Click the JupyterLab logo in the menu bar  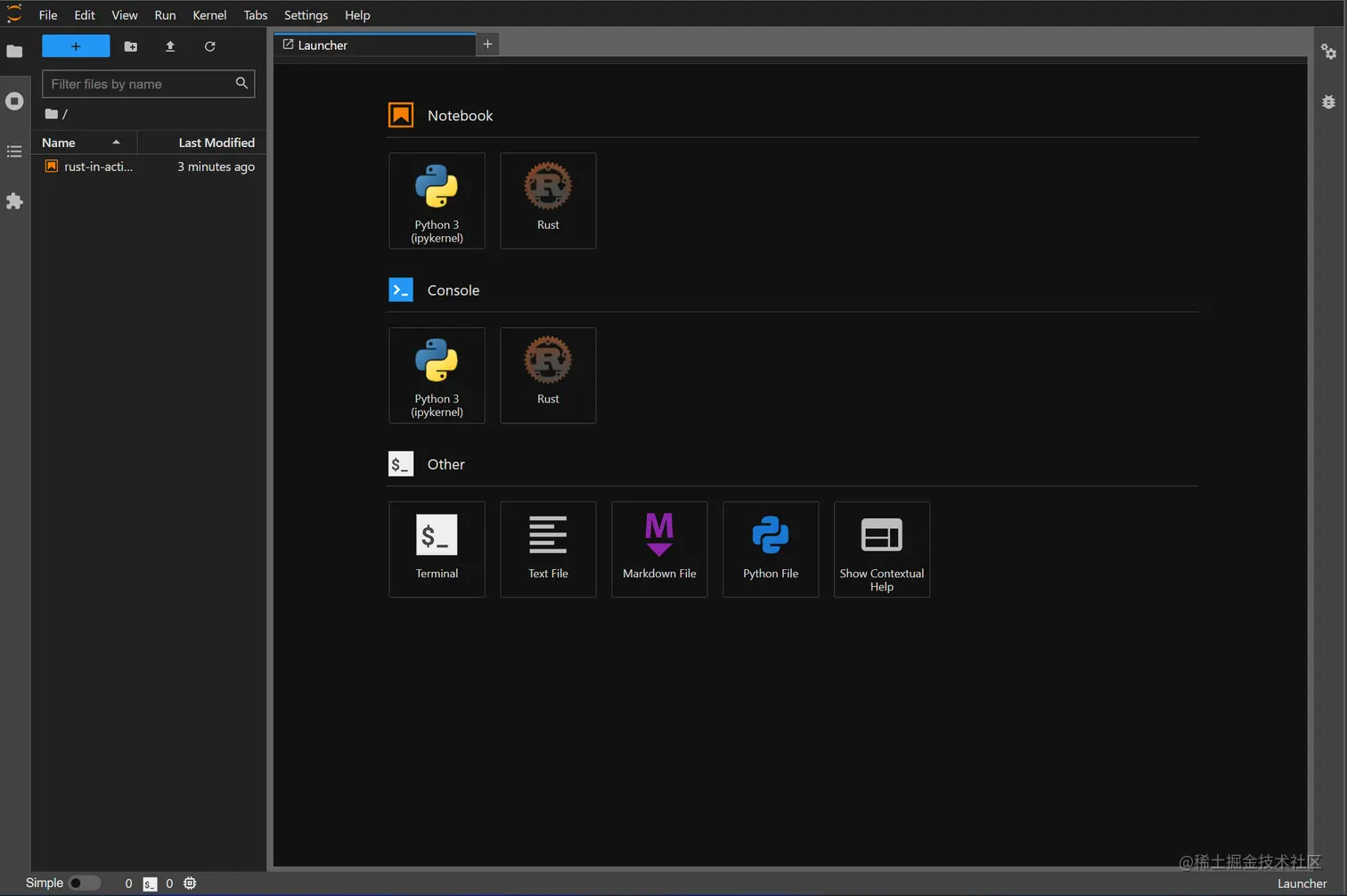(x=14, y=14)
